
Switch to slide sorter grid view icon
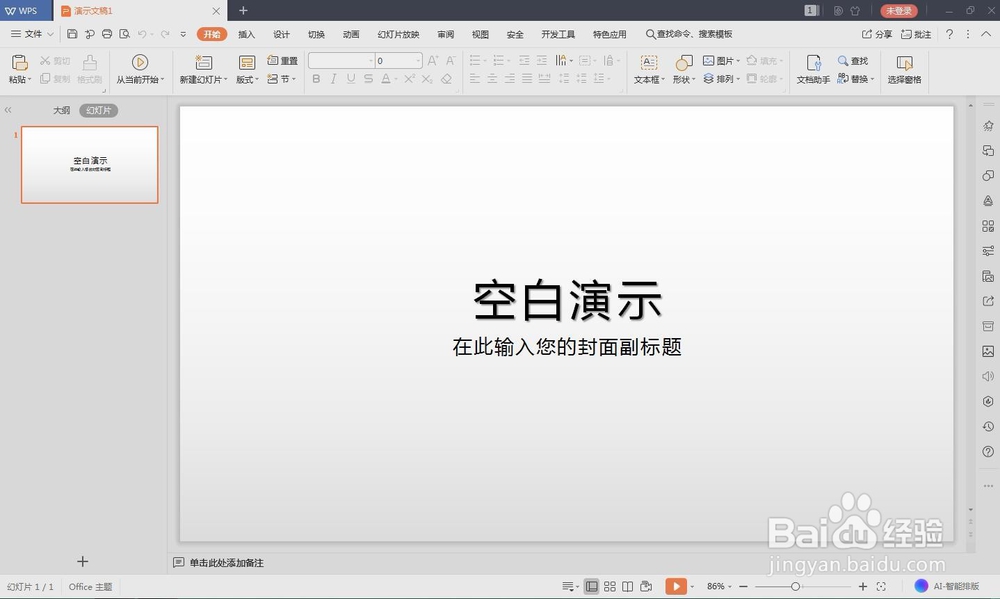pos(610,586)
